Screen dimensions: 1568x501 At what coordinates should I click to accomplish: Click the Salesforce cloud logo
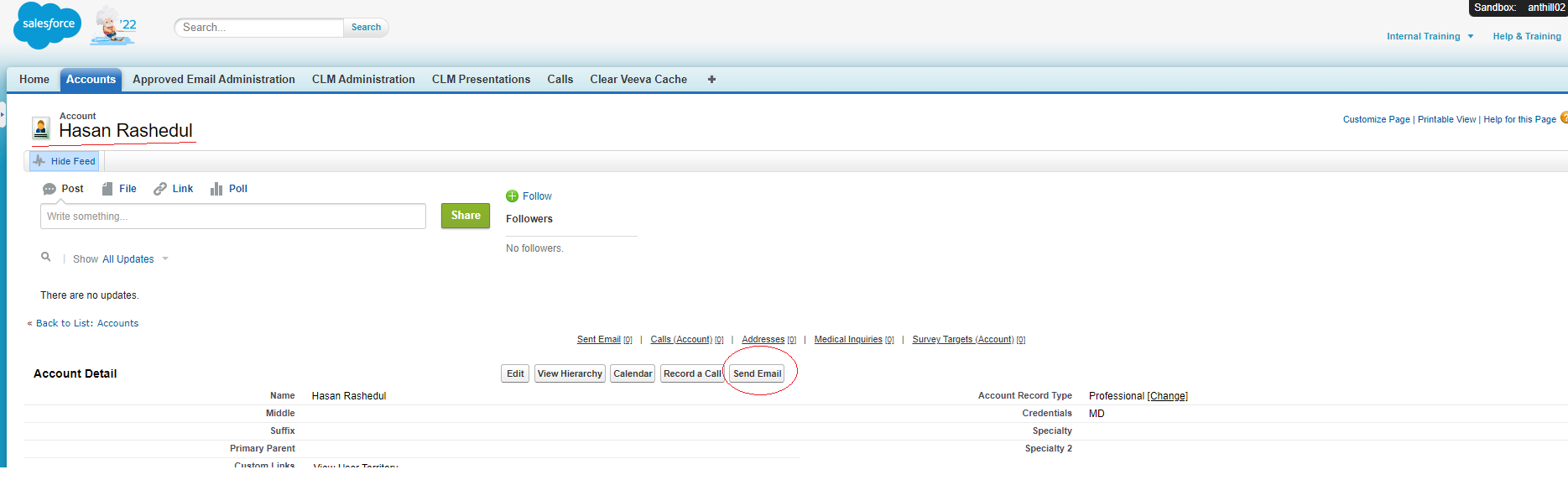tap(48, 25)
